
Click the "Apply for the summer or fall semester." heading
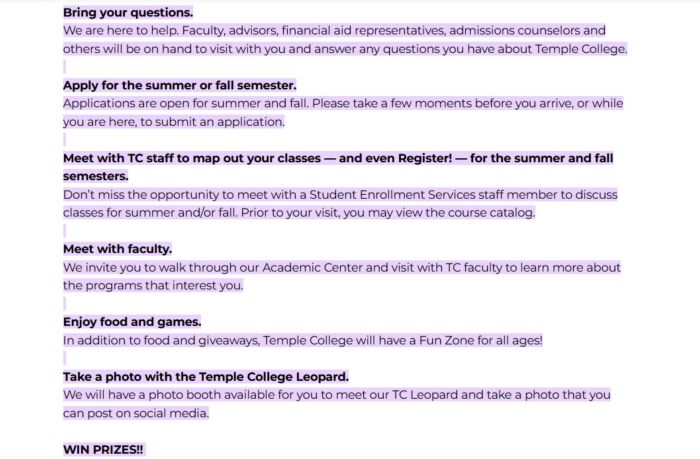179,85
